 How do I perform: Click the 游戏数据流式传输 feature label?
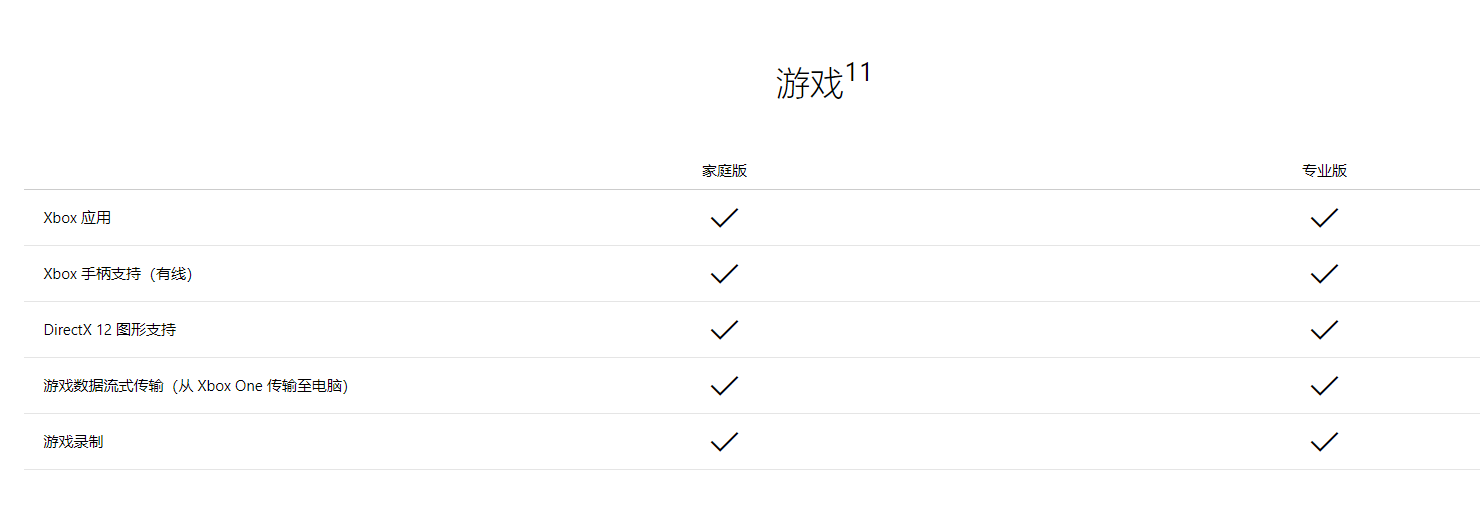point(196,386)
